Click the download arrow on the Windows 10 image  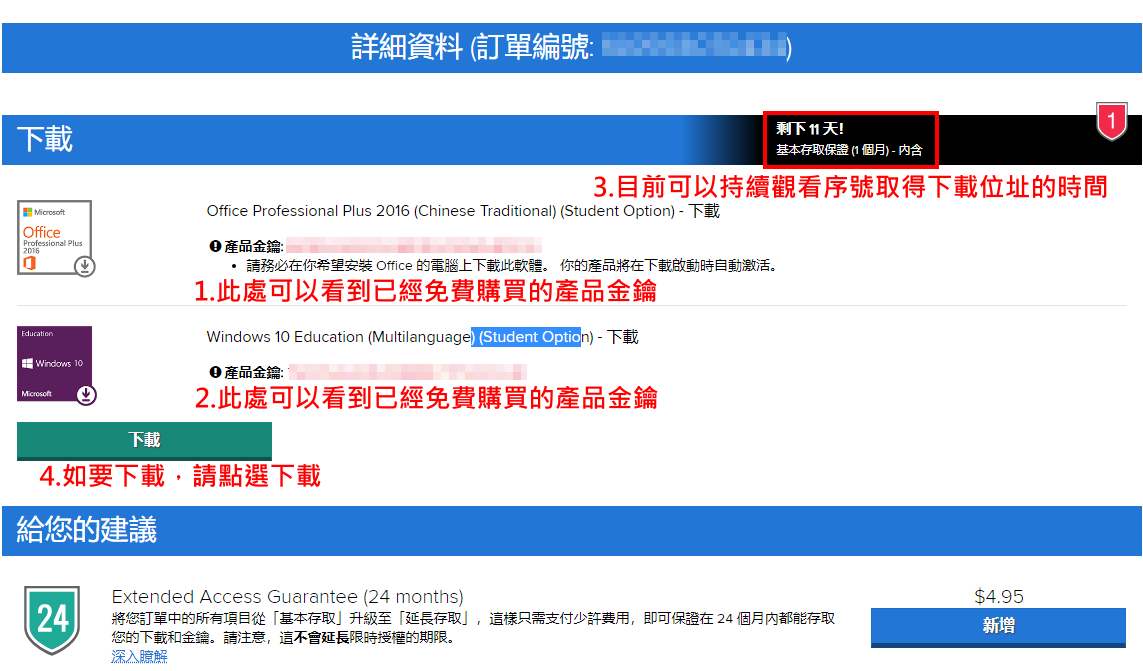coord(86,395)
